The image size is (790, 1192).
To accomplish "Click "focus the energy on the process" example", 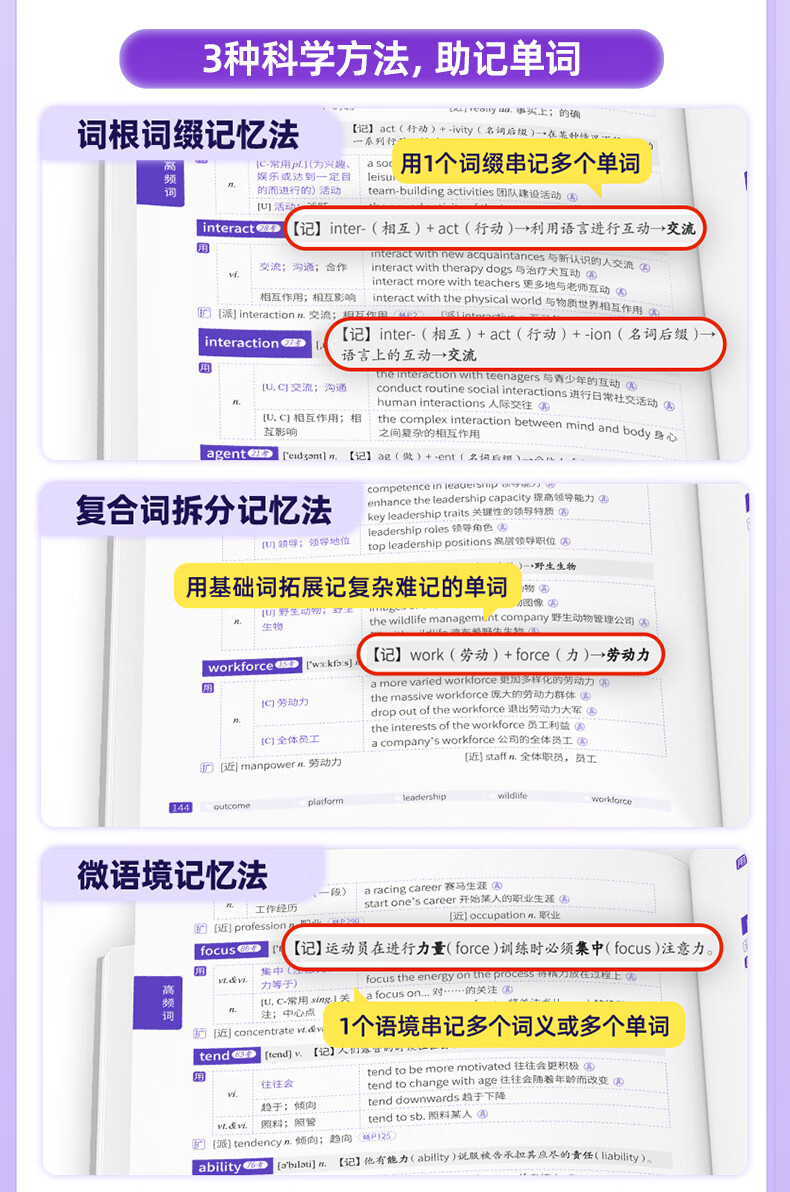I will [500, 976].
